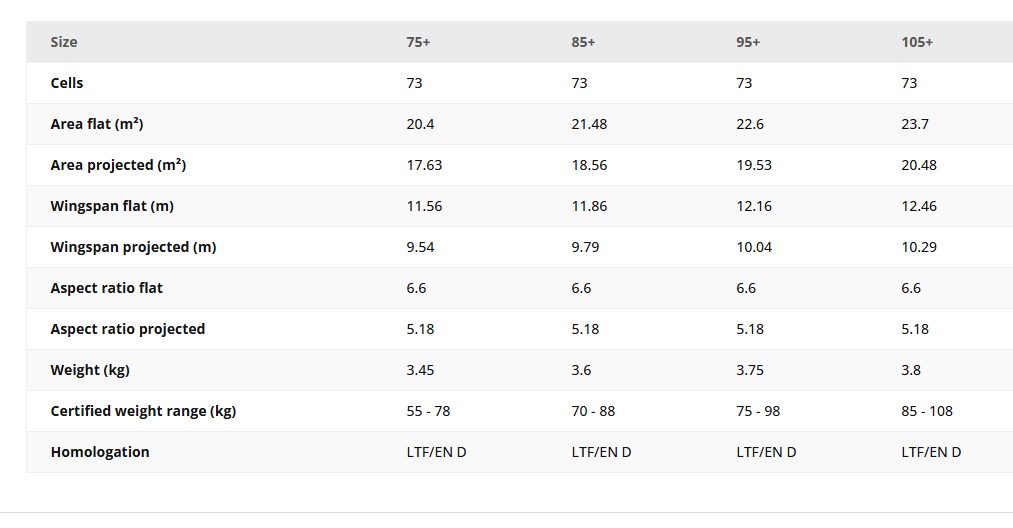Click the Size column header

click(64, 42)
